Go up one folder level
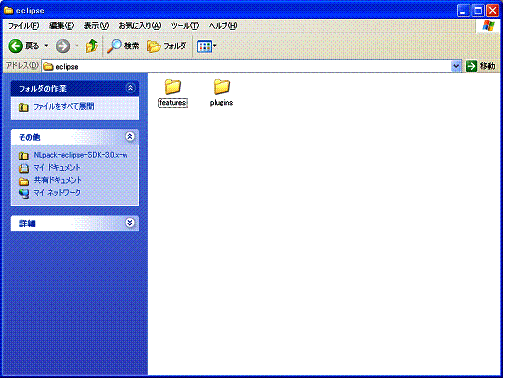 point(92,46)
